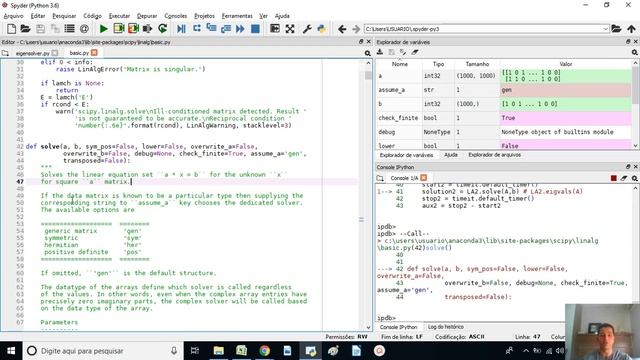Viewport: 640px width, 360px height.
Task: Go back with left arrow
Action: point(342,29)
